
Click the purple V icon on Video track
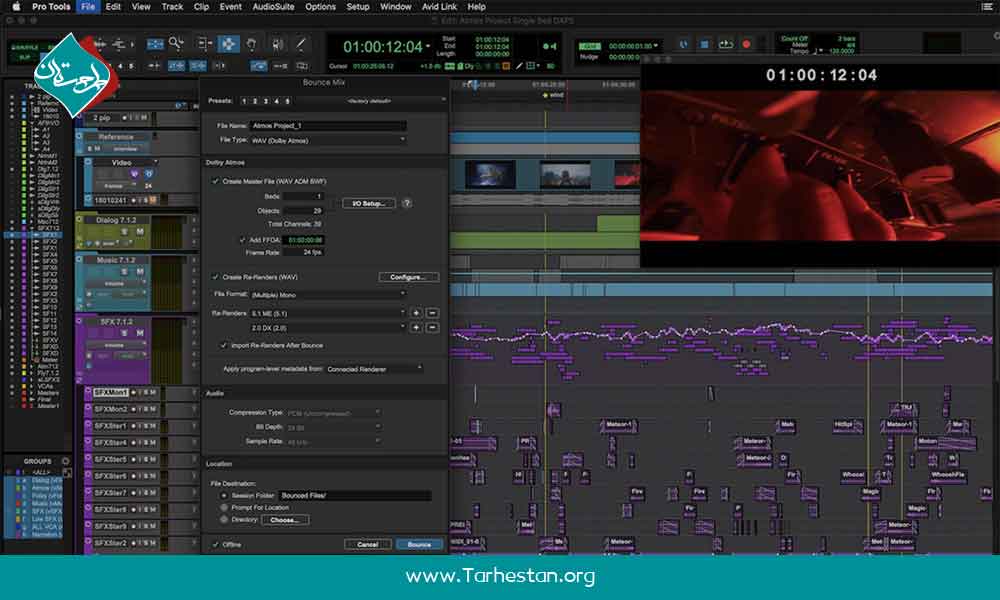tap(135, 173)
